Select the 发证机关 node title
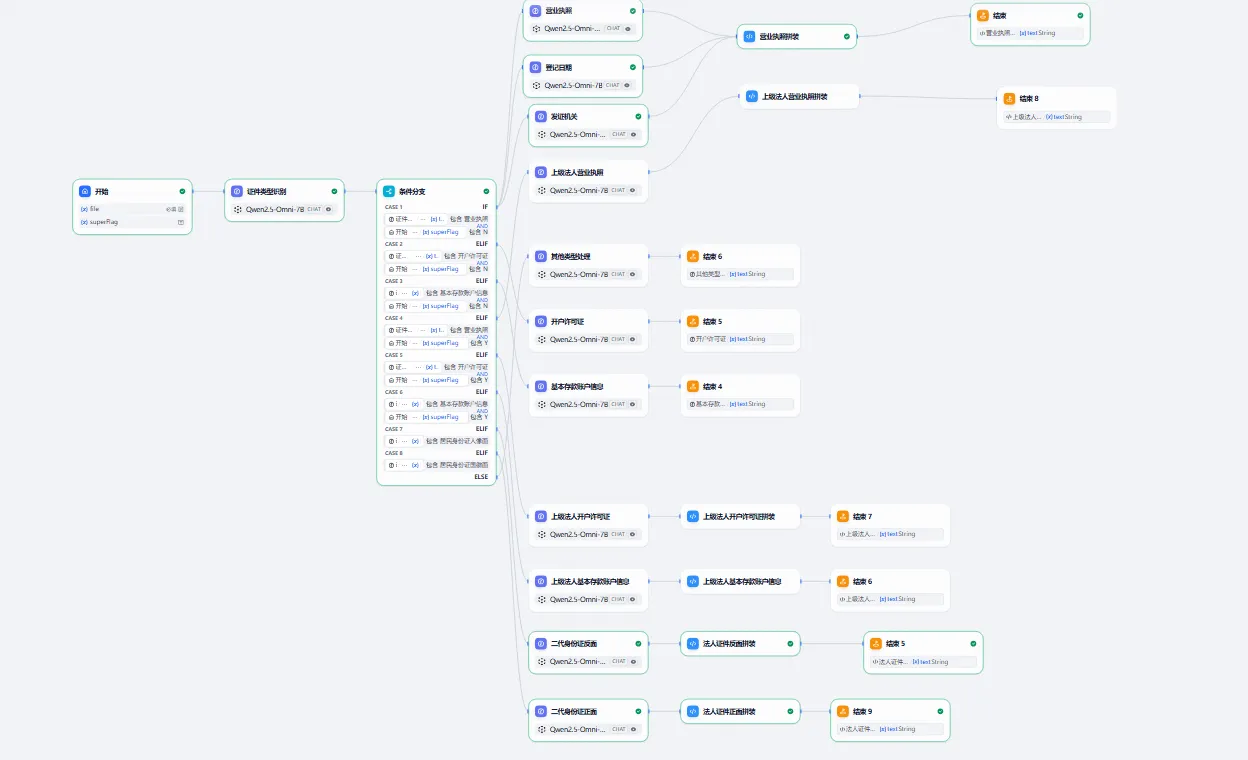Screen dimensions: 1248x760 click(x=564, y=116)
